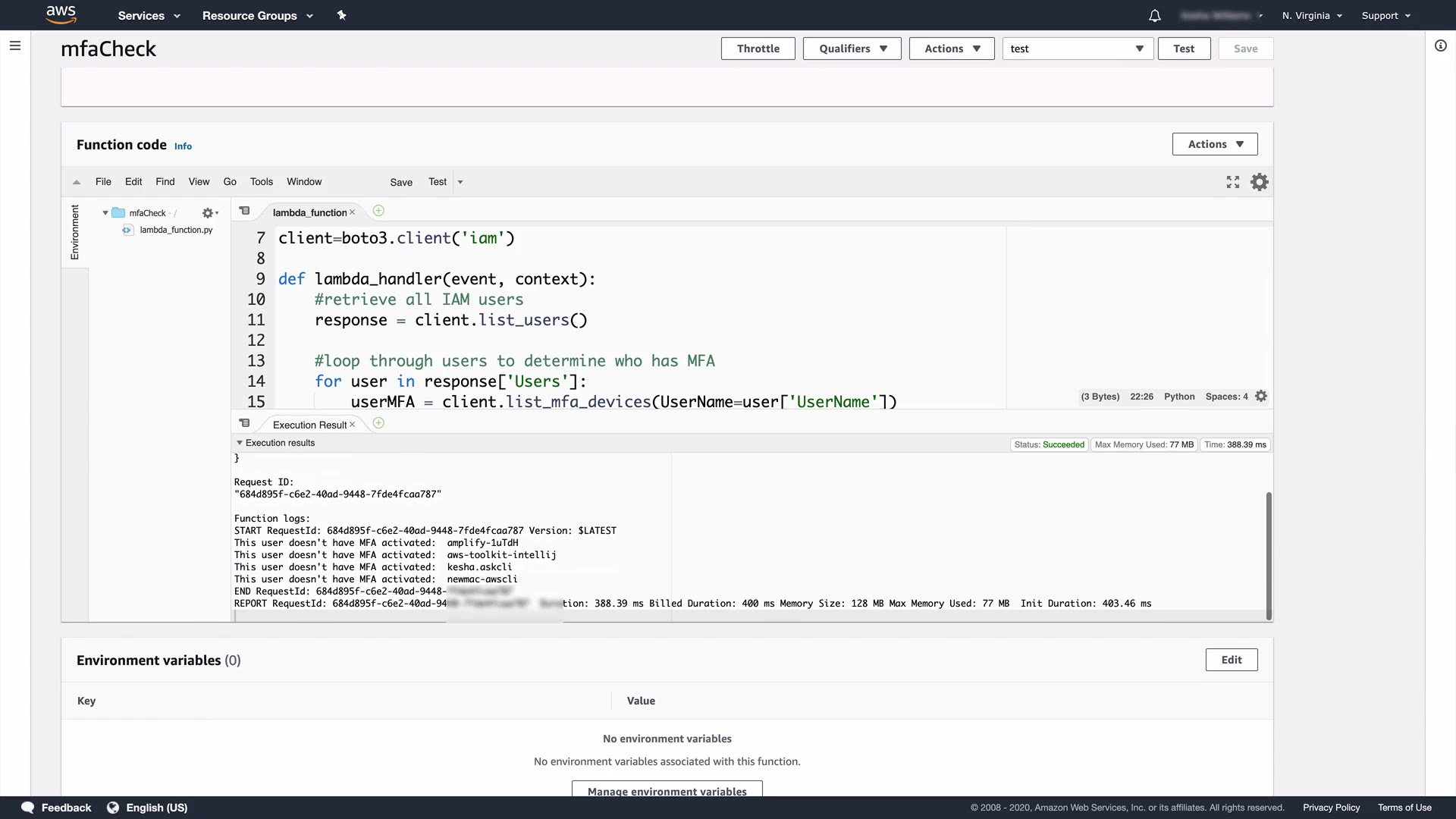
Task: Click the notifications bell icon
Action: (1154, 16)
